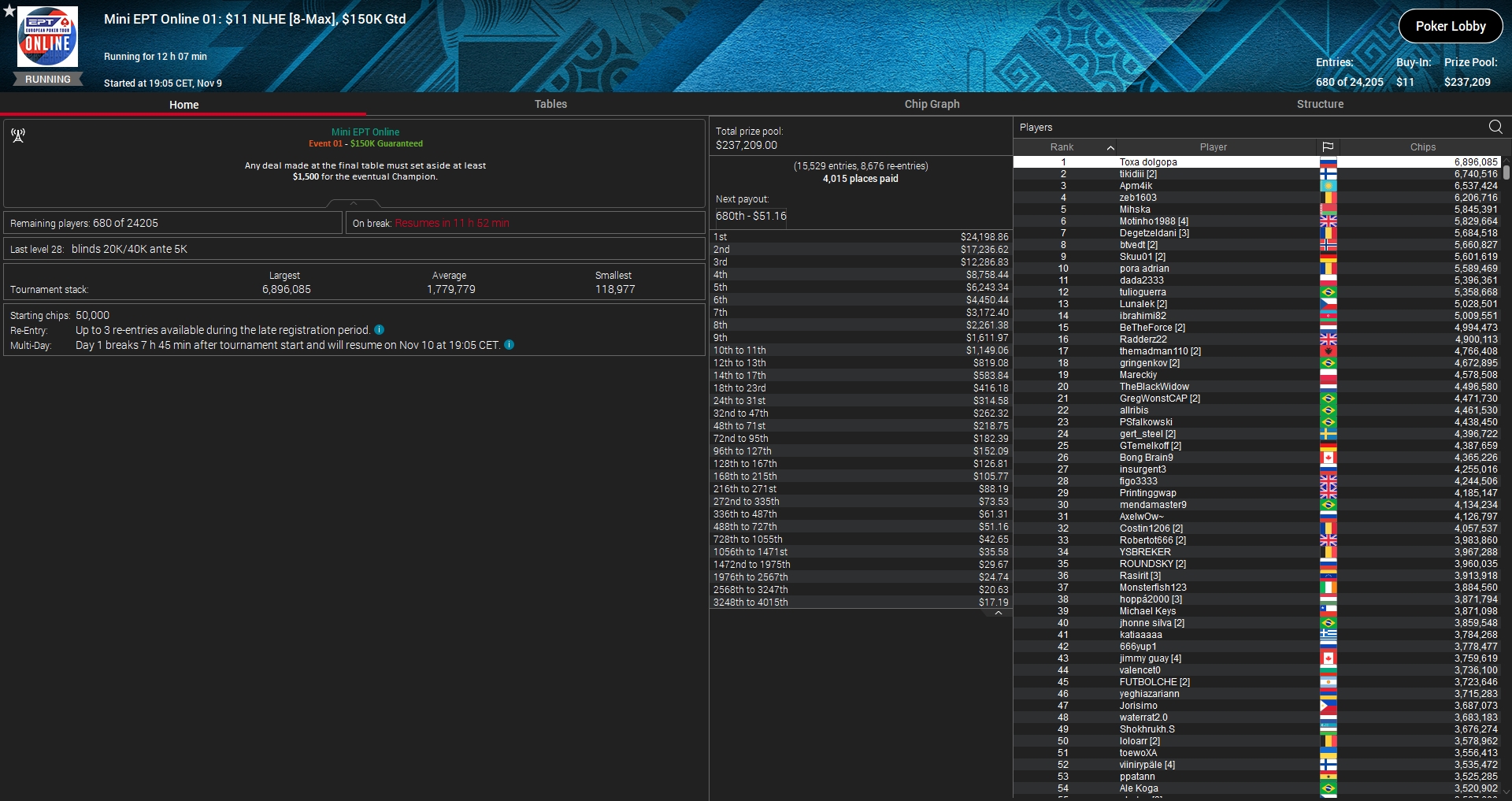
Task: Click flag beside gert_steel [2]
Action: pyautogui.click(x=1329, y=434)
